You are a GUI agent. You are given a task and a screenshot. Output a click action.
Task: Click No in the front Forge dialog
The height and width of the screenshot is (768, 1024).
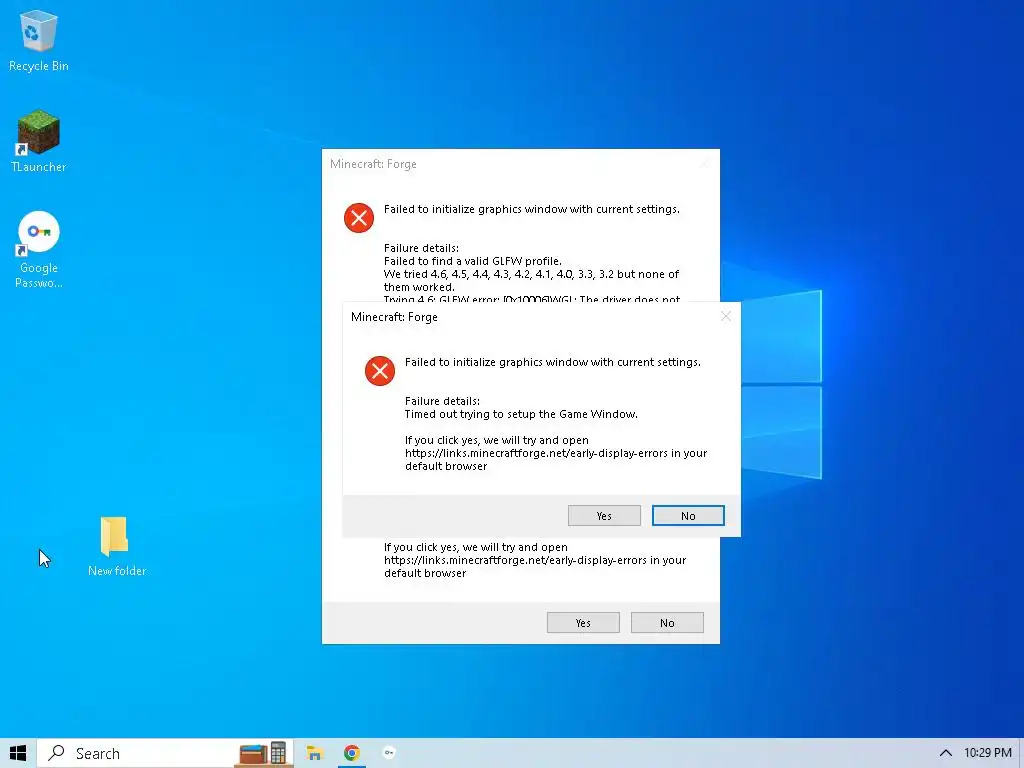pos(688,516)
